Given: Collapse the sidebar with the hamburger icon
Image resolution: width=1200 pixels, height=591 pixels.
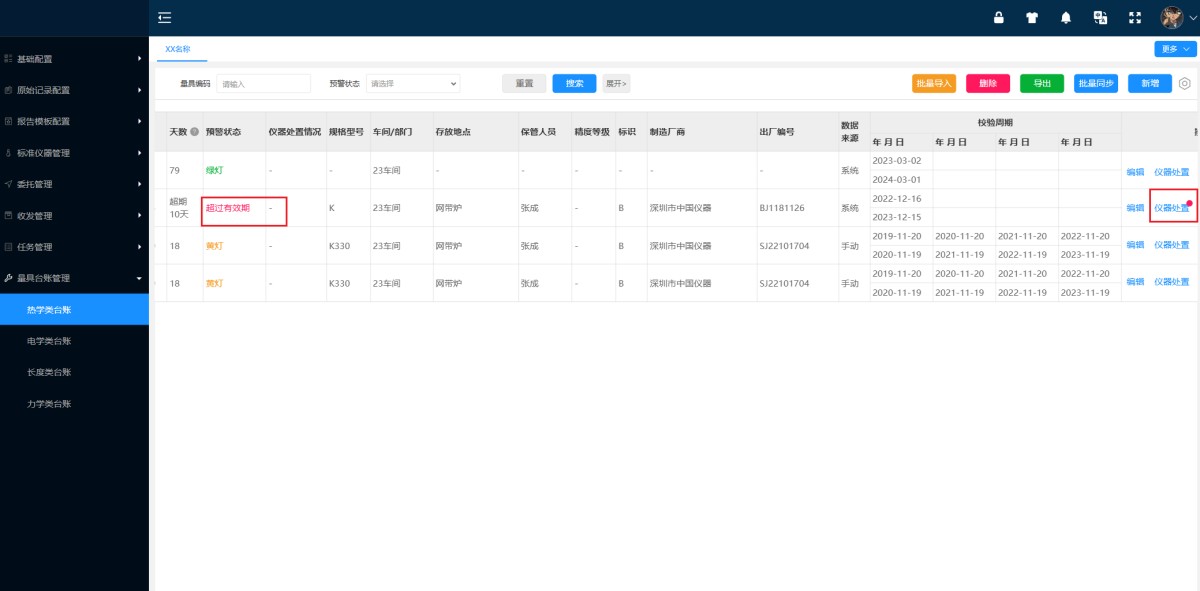Looking at the screenshot, I should click(164, 17).
